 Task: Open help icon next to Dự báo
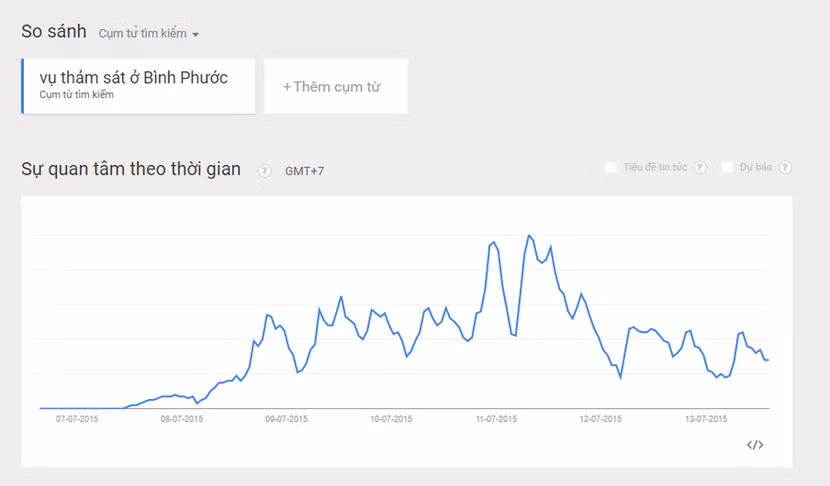coord(785,167)
